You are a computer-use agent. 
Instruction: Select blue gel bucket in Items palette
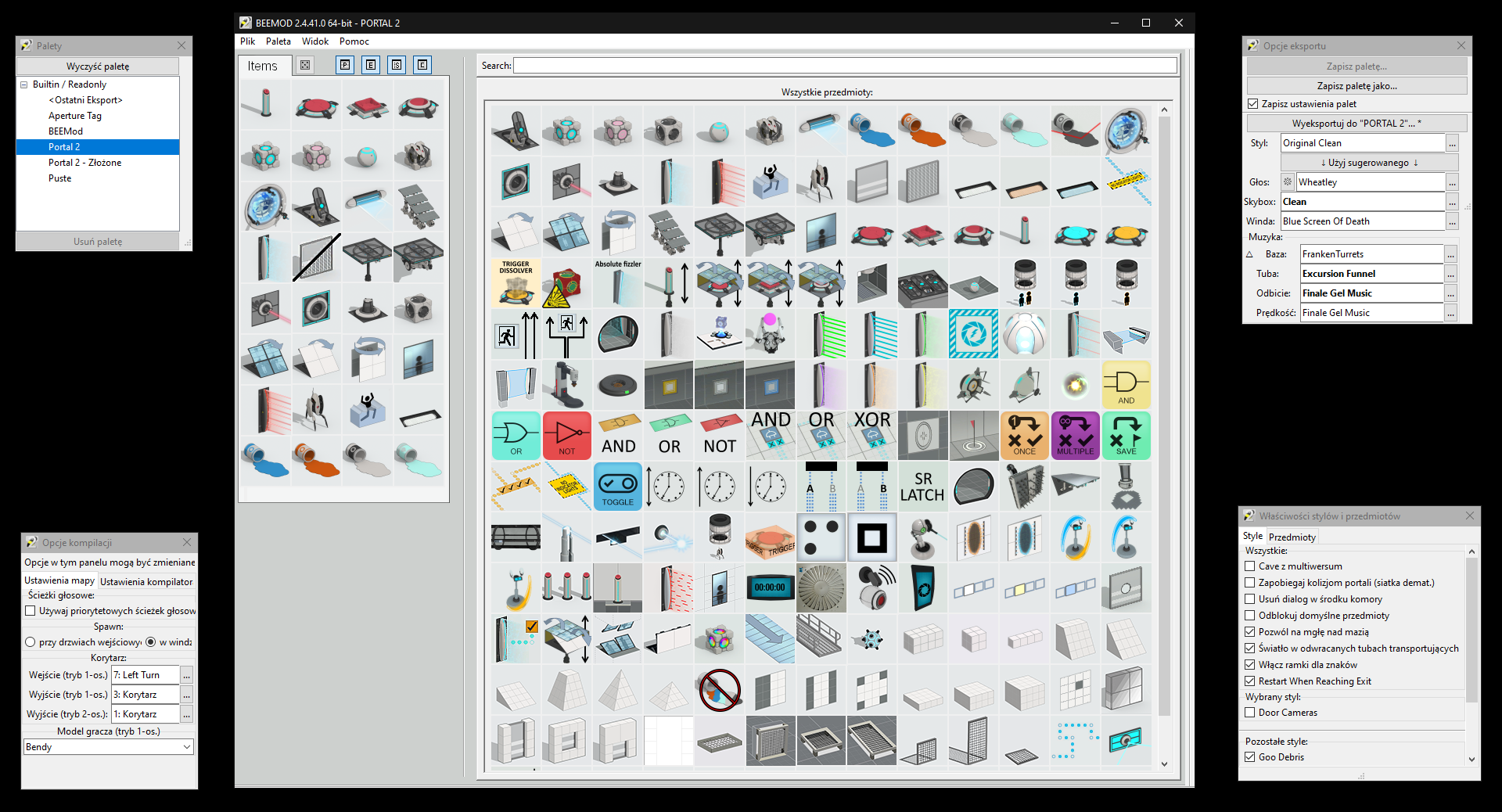coord(265,460)
